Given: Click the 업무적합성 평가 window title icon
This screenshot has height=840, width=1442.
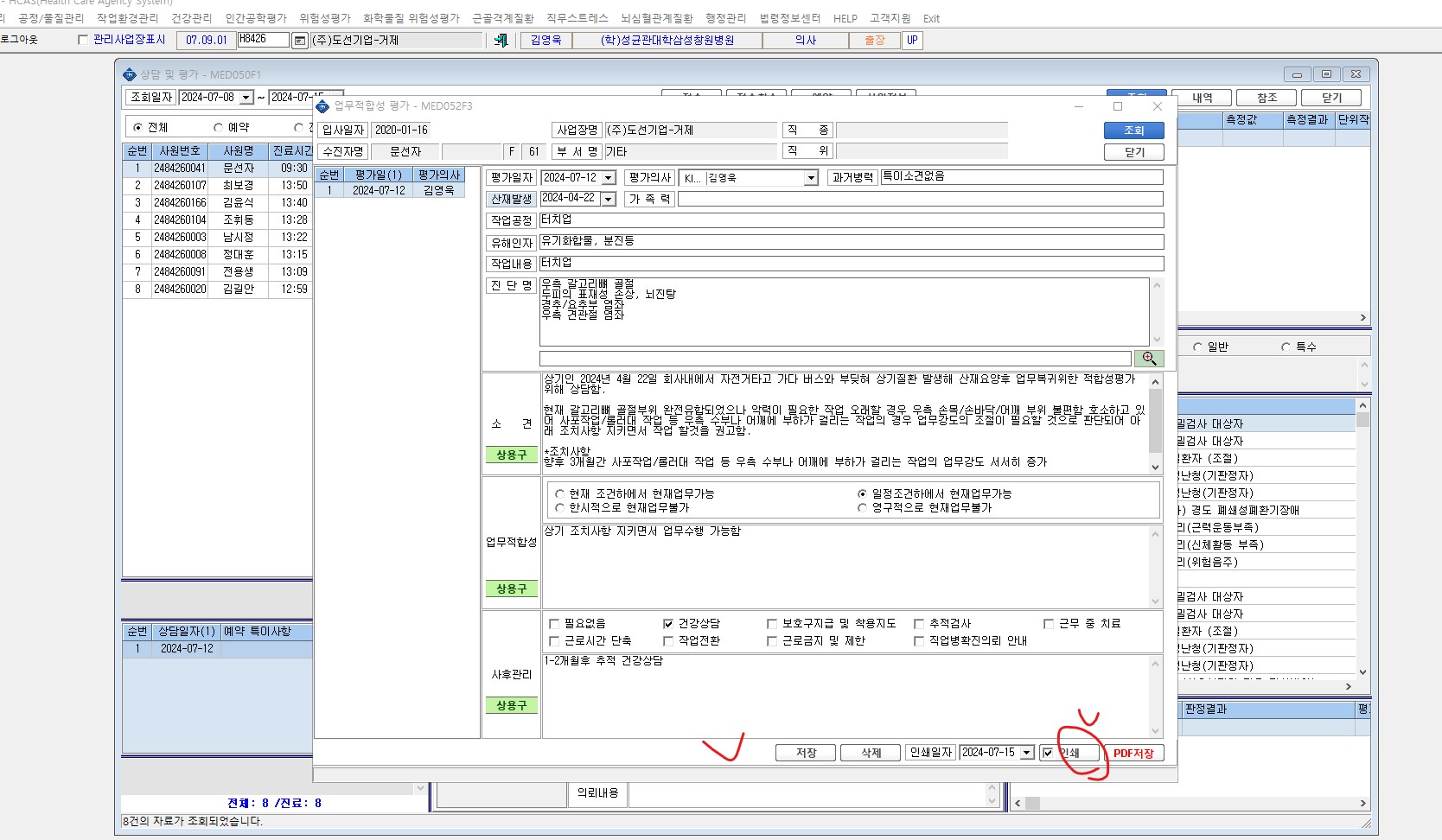Looking at the screenshot, I should [322, 106].
